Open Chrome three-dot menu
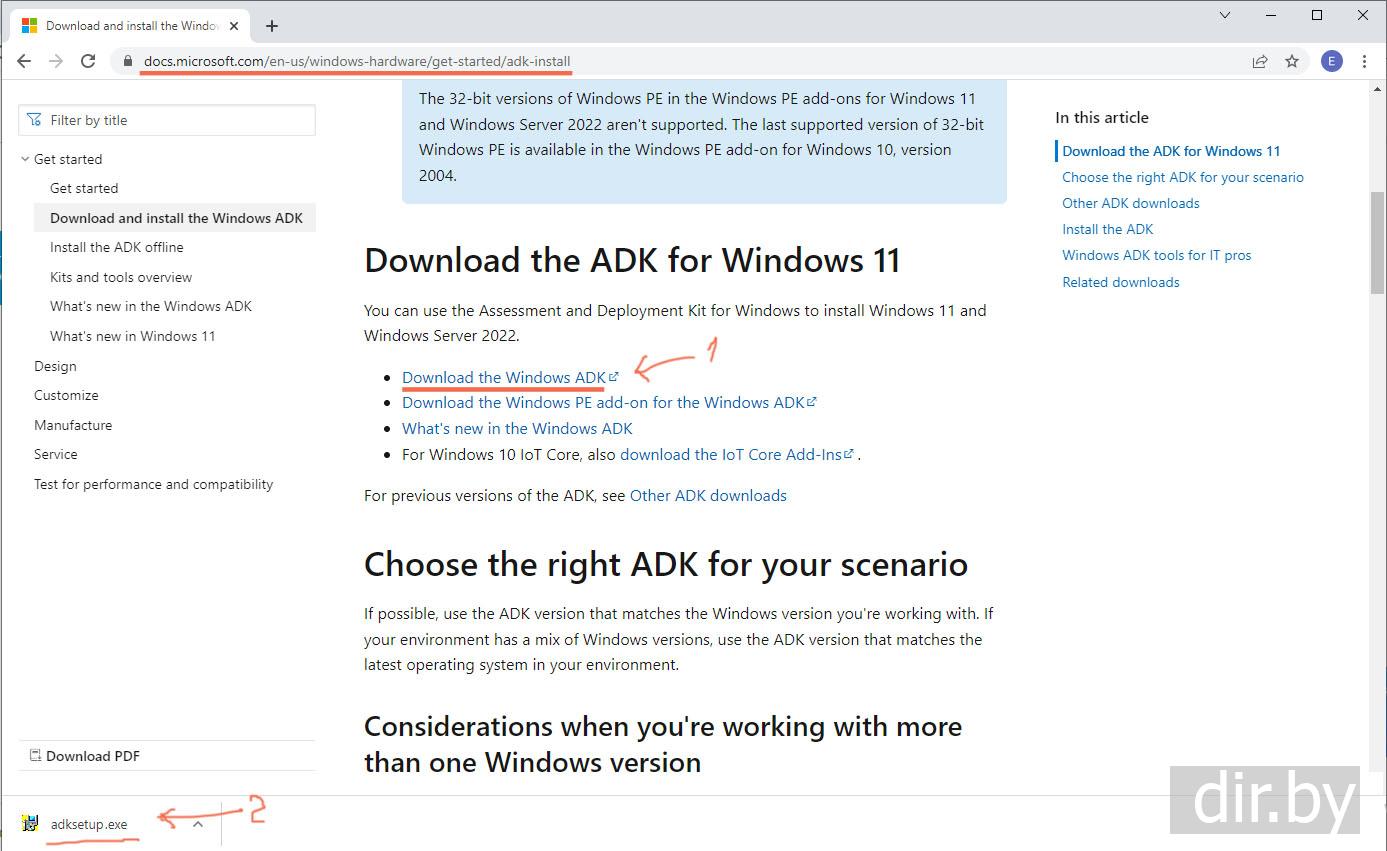This screenshot has height=851, width=1387. coord(1364,61)
